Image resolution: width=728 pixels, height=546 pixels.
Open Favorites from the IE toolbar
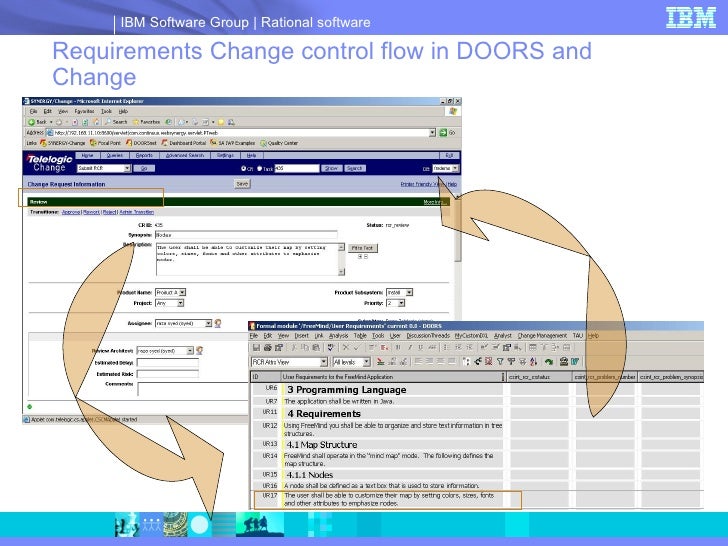(x=146, y=122)
